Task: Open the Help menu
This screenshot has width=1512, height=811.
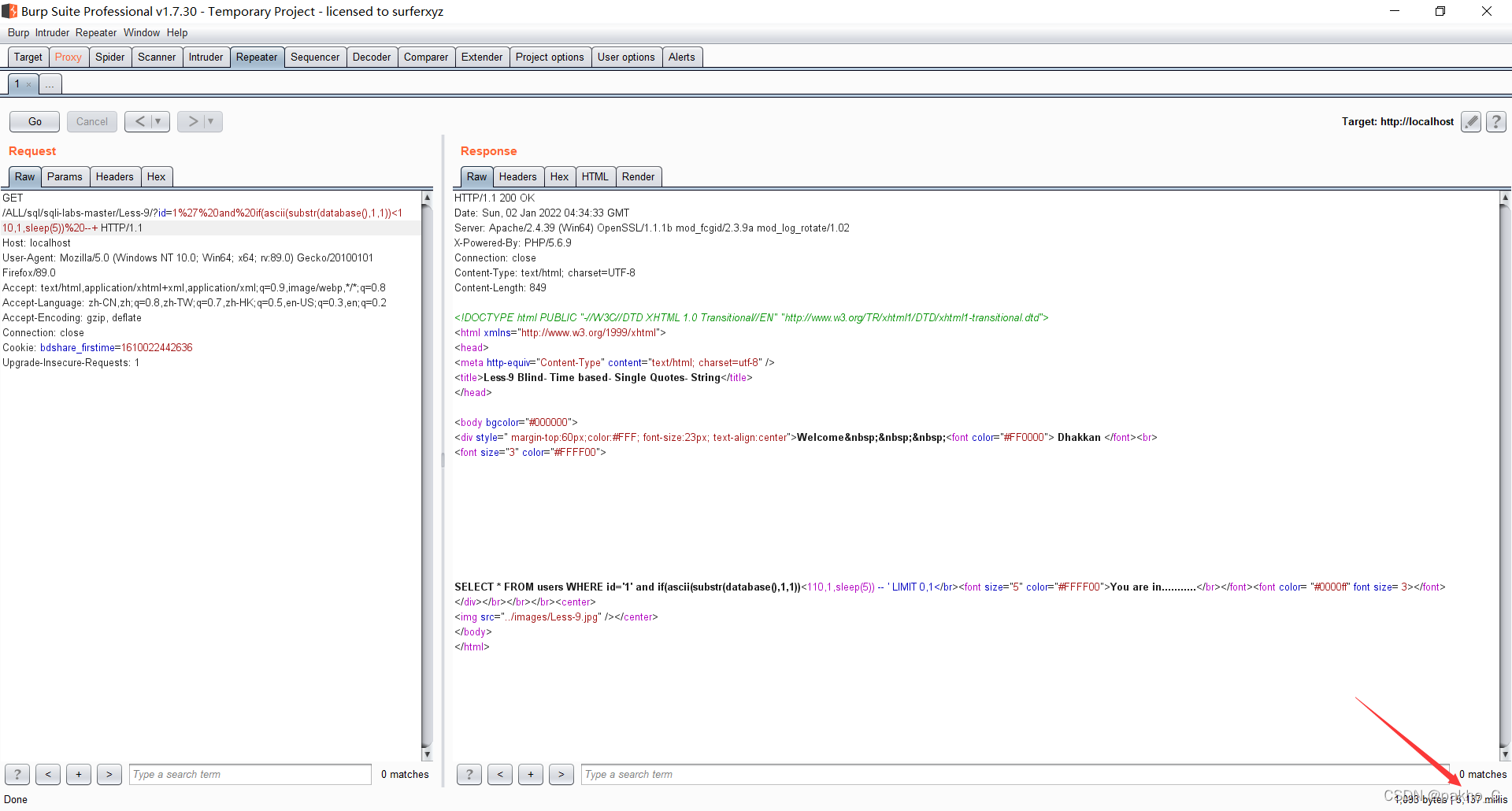Action: click(x=177, y=32)
